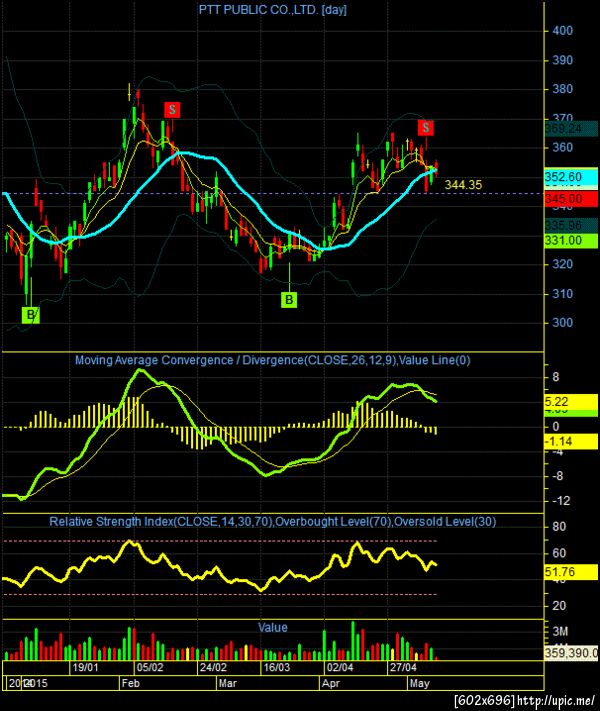Screen dimensions: 600x711
Task: Click the 16/03 date label
Action: coord(277,667)
